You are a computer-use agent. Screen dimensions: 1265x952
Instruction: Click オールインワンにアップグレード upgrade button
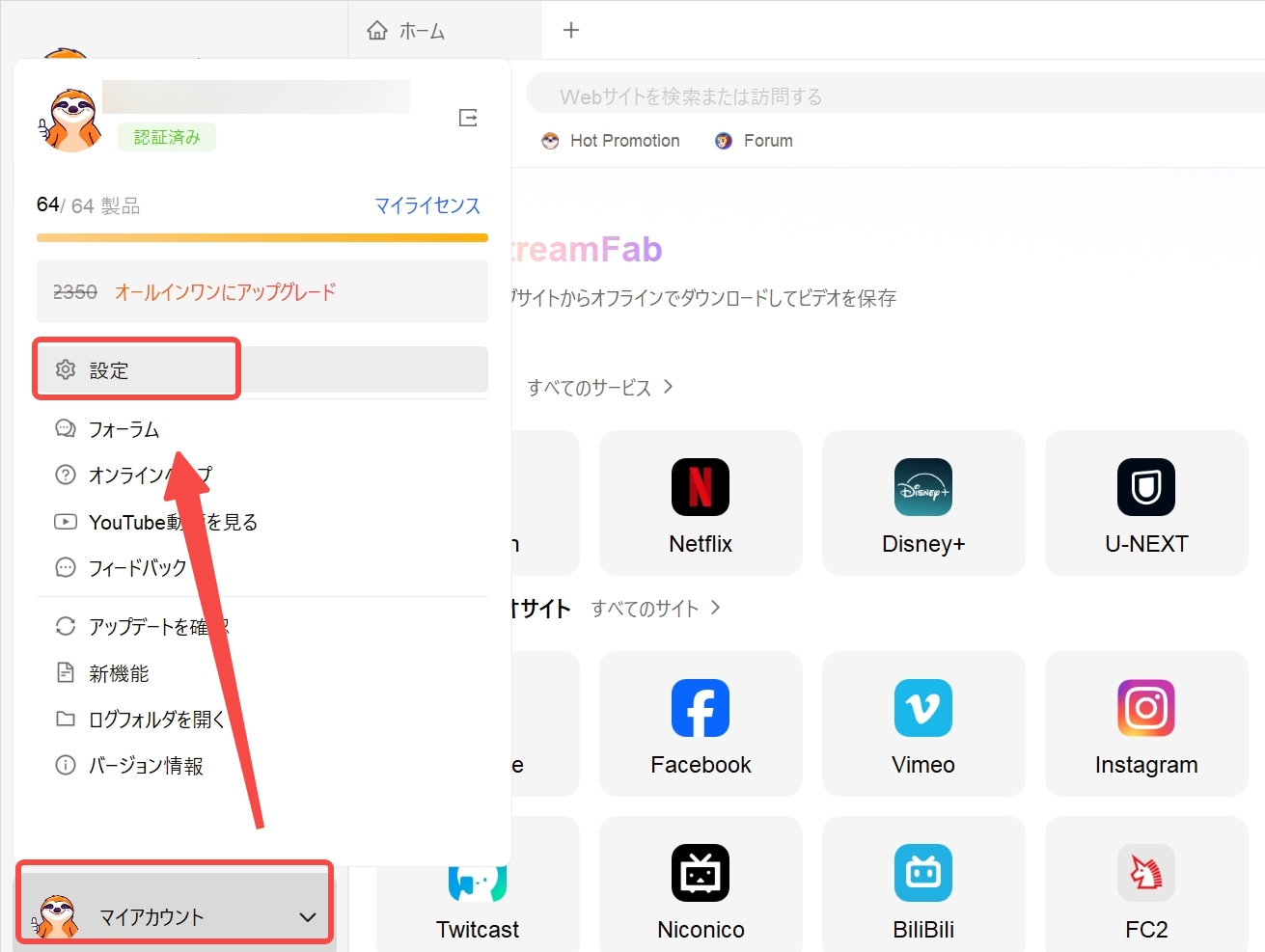(x=262, y=291)
